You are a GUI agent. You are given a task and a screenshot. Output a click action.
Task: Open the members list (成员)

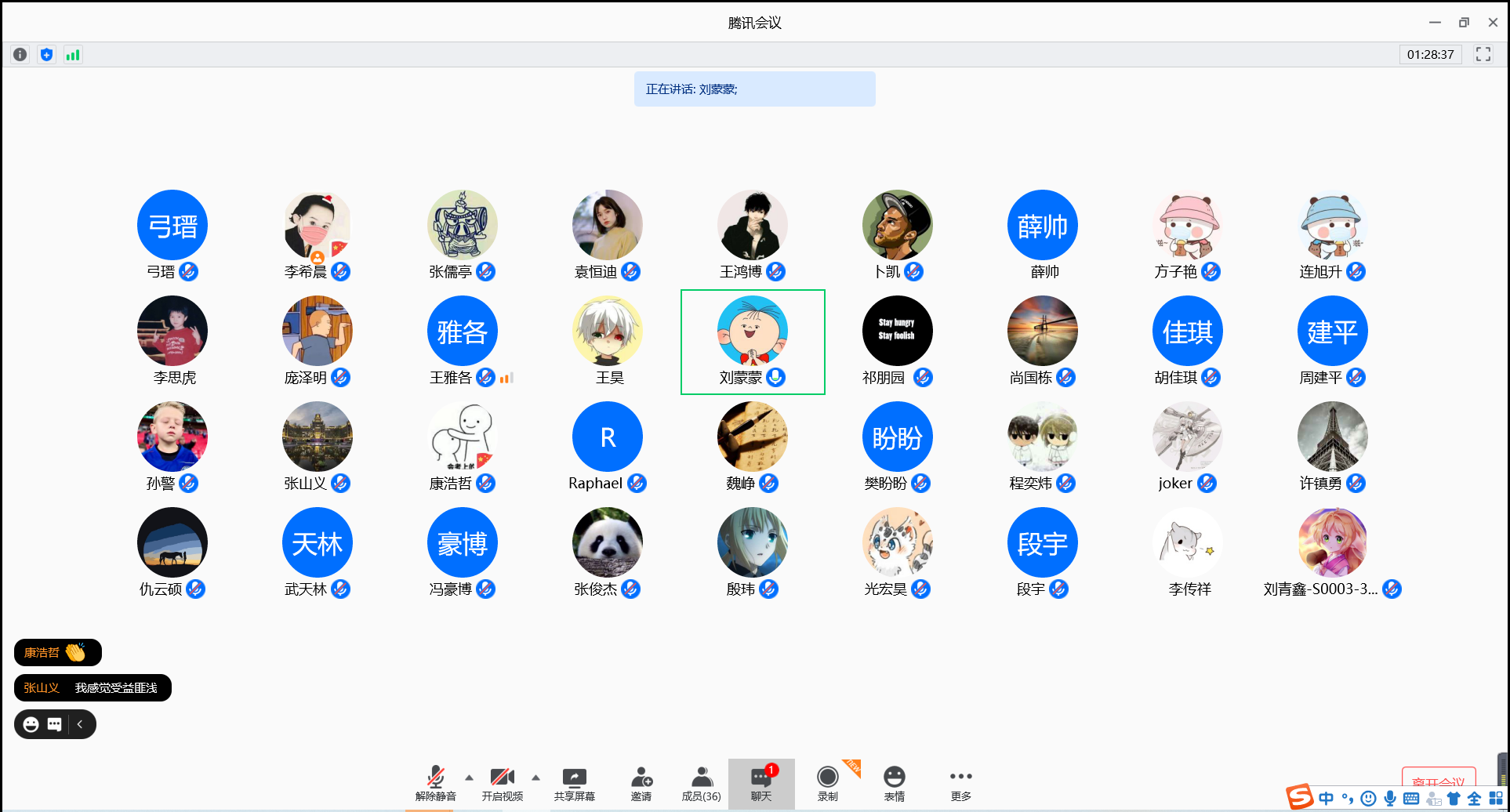coord(701,784)
